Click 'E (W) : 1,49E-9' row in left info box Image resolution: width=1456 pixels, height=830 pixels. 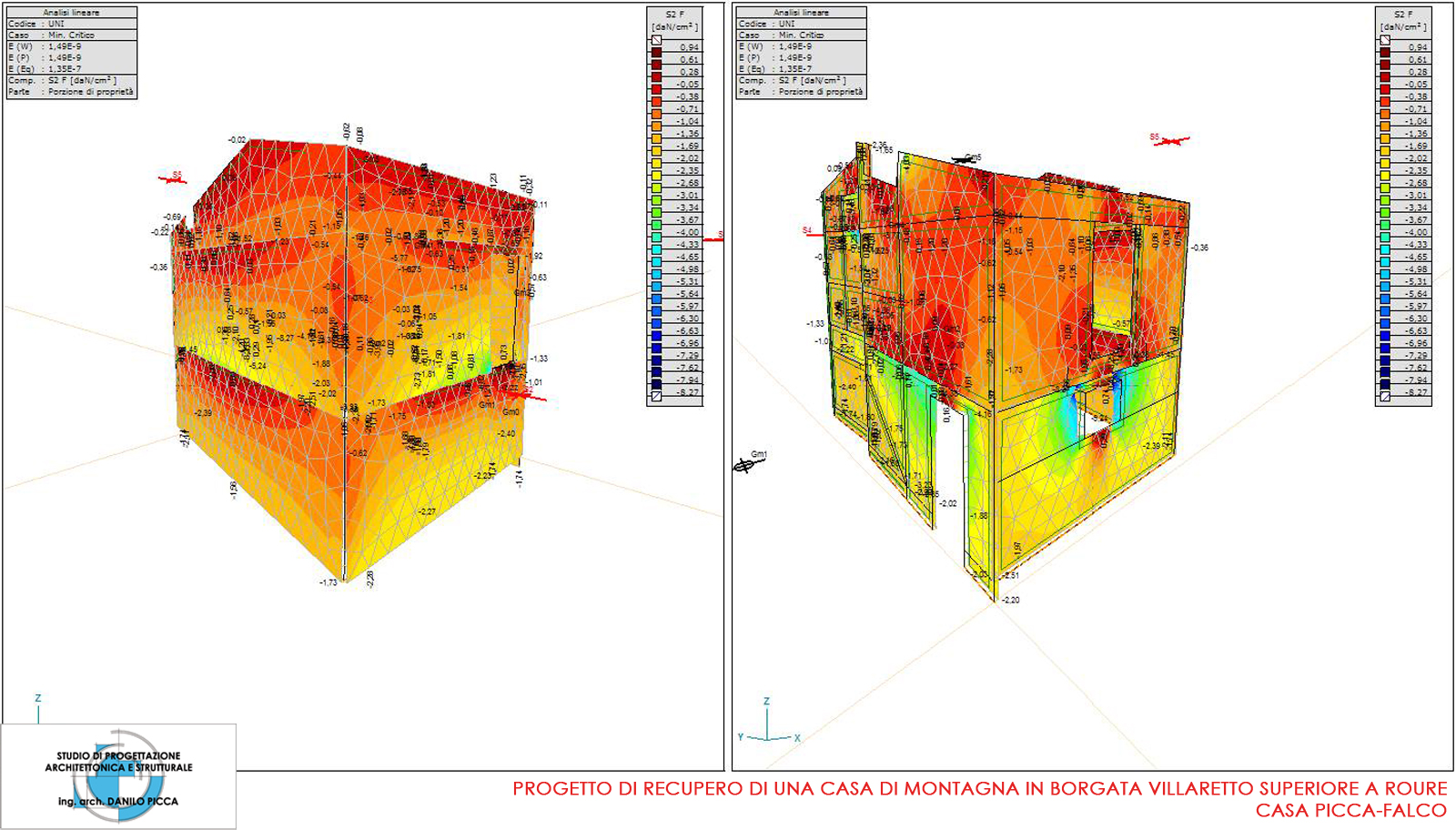72,46
